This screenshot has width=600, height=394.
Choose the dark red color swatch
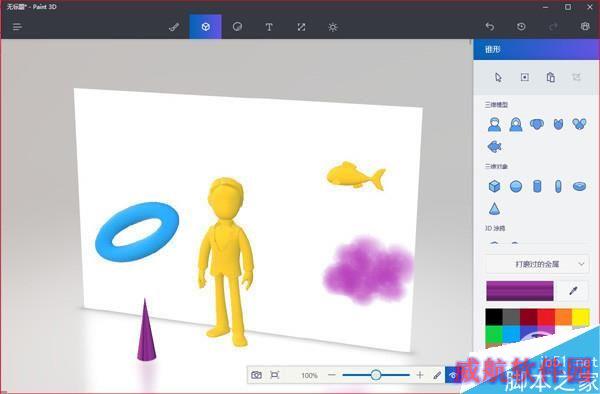point(528,317)
